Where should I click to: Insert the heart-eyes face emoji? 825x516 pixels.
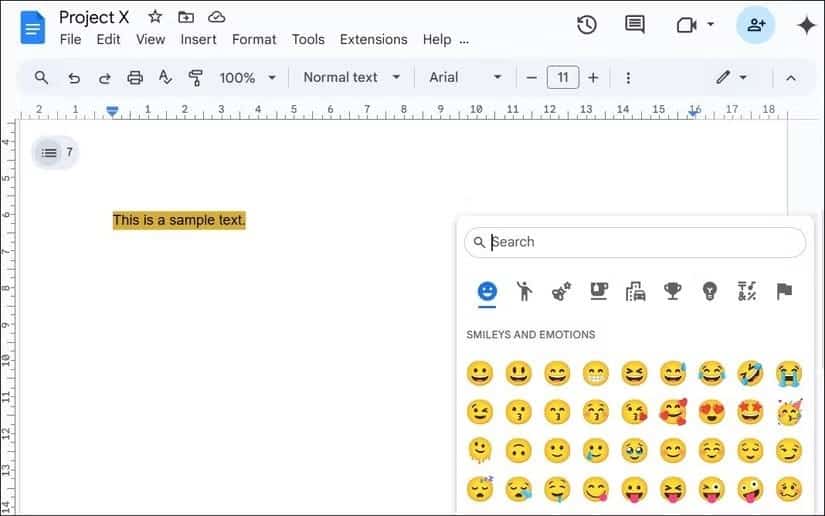711,412
